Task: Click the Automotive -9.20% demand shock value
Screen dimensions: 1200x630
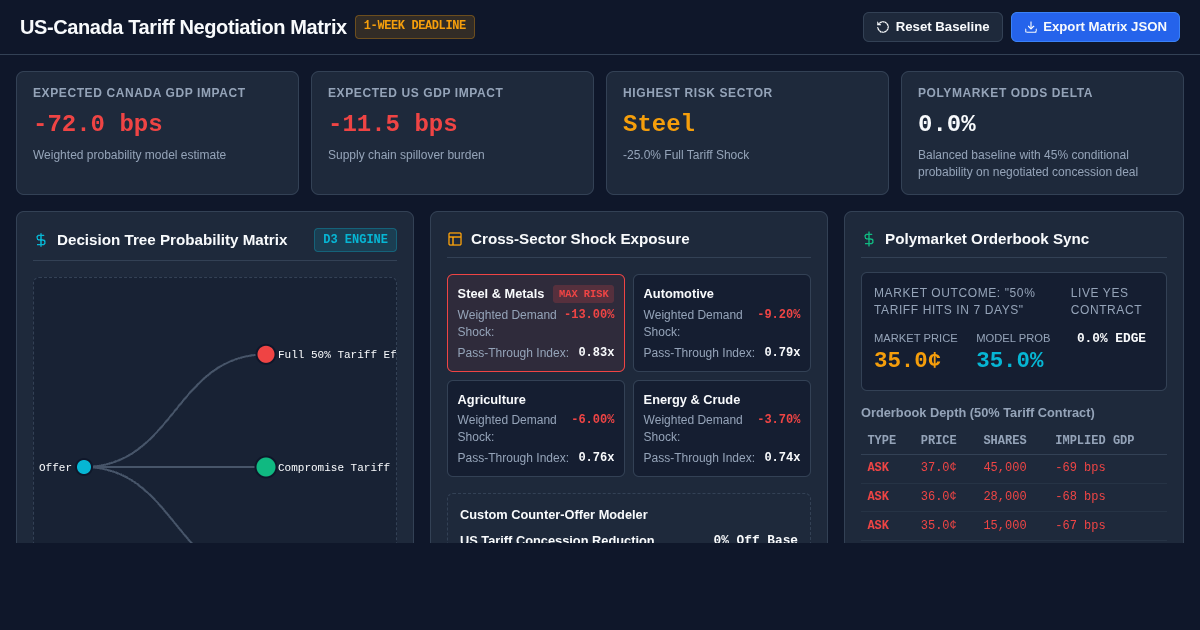Action: pos(779,315)
